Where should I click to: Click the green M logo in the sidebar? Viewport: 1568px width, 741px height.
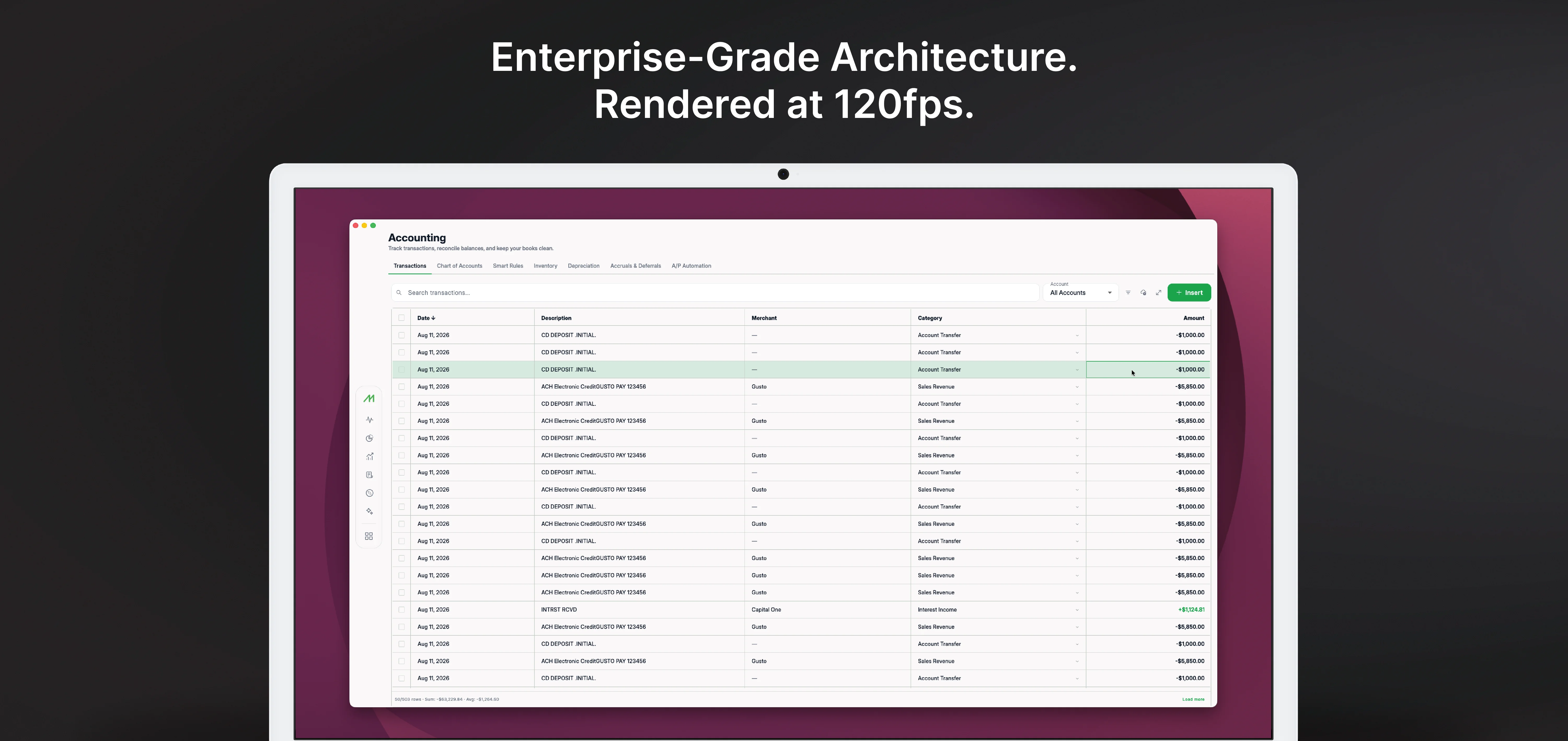point(369,399)
